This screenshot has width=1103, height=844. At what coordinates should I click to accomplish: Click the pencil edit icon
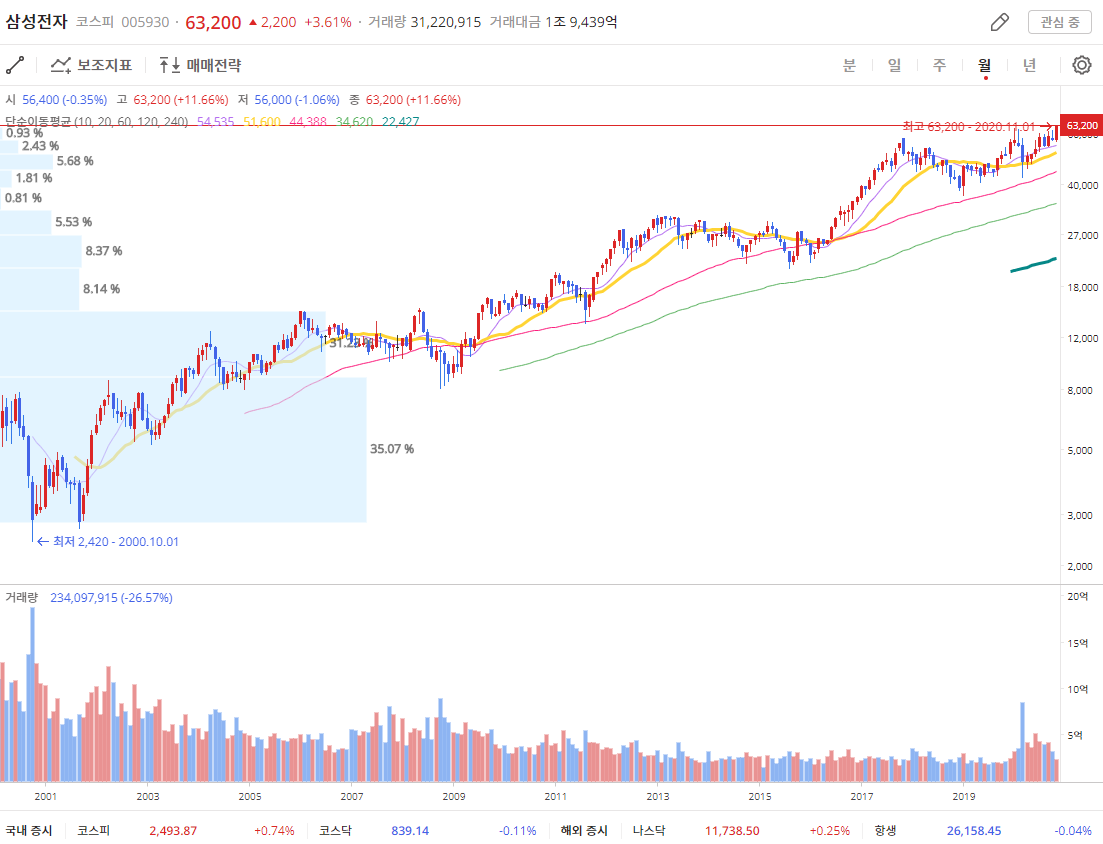(x=1000, y=23)
